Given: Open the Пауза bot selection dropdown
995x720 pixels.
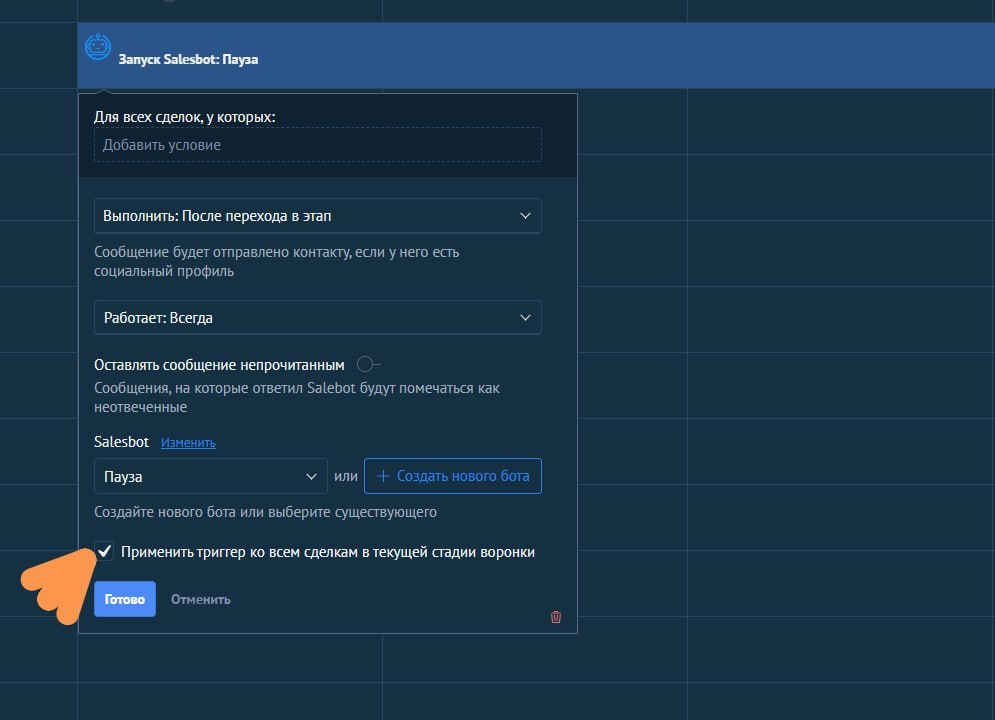Looking at the screenshot, I should [211, 476].
